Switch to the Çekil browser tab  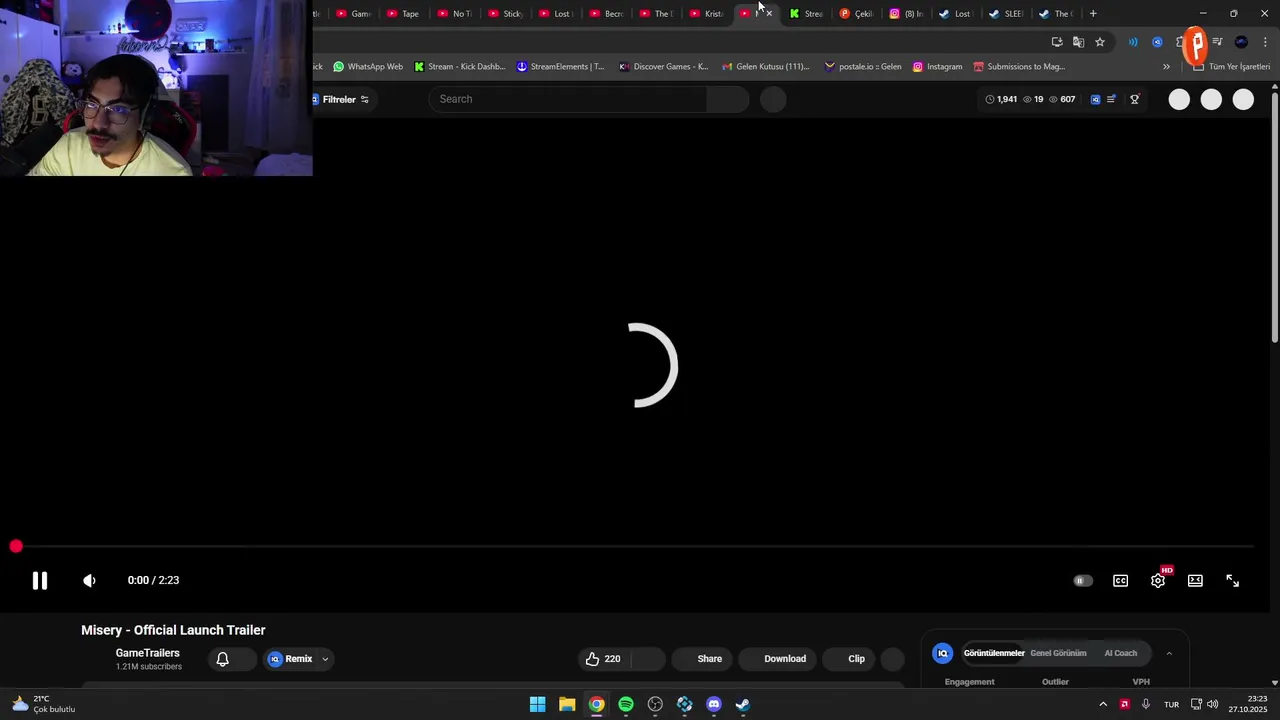[x=856, y=14]
